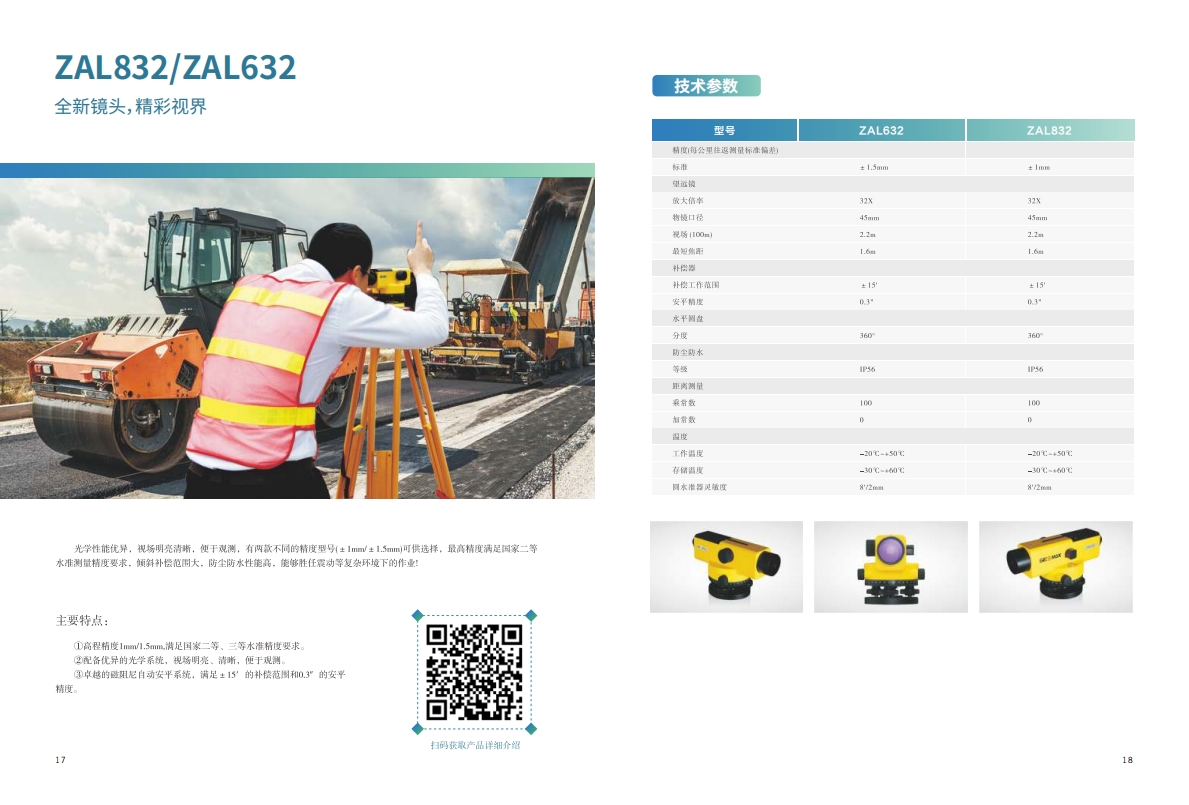Click the 型号 table header cell
The image size is (1189, 805).
(724, 130)
